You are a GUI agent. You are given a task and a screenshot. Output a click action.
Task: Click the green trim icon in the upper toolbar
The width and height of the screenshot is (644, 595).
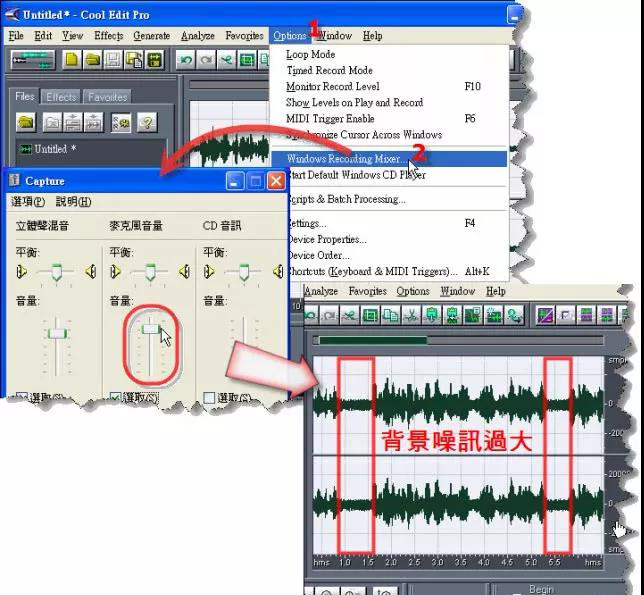pos(227,60)
